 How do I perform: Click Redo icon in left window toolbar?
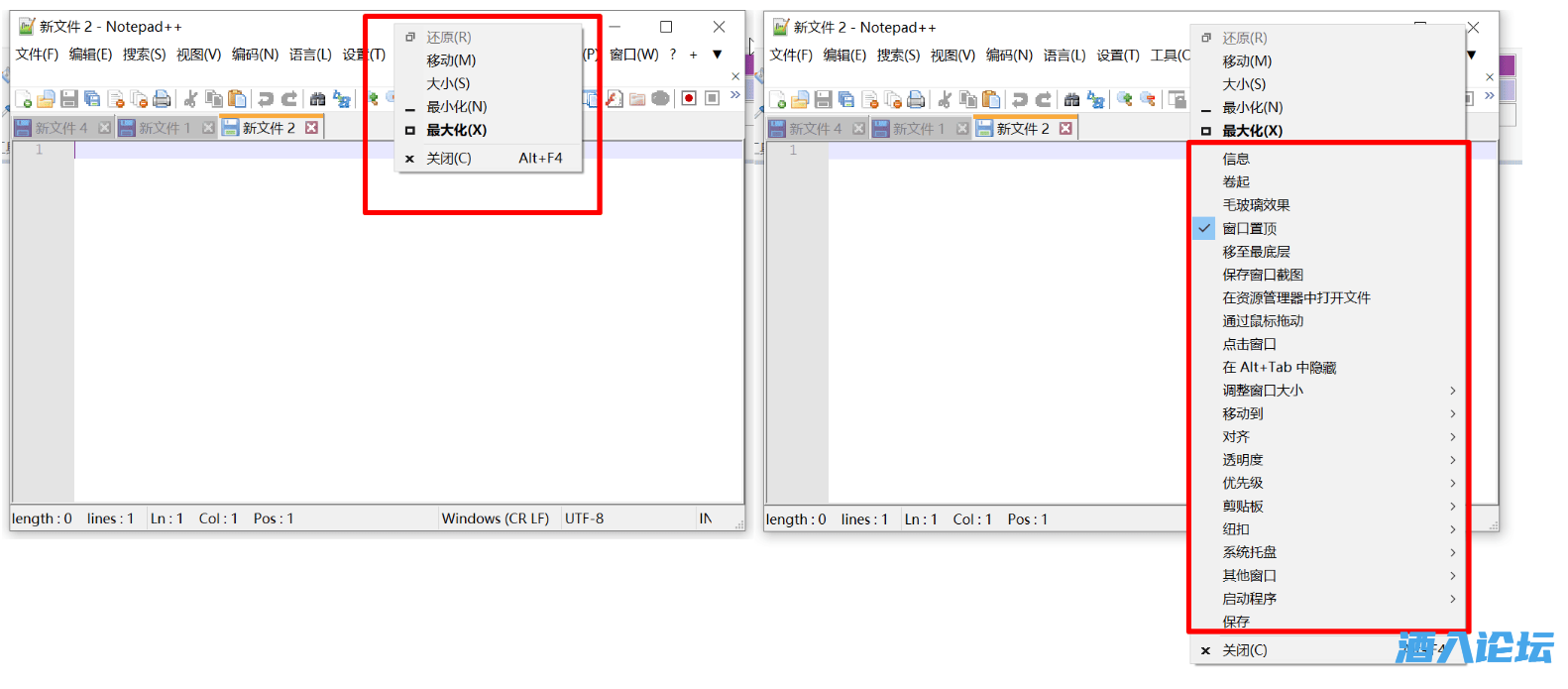pyautogui.click(x=289, y=99)
